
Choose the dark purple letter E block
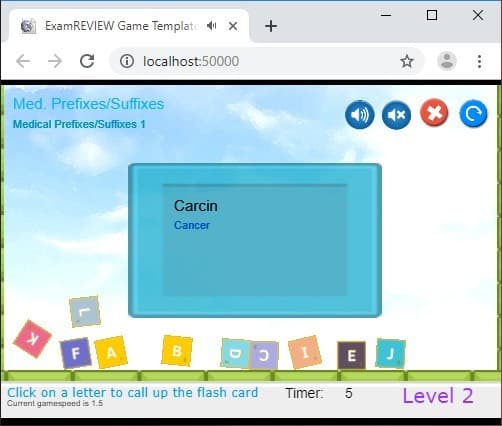click(351, 355)
